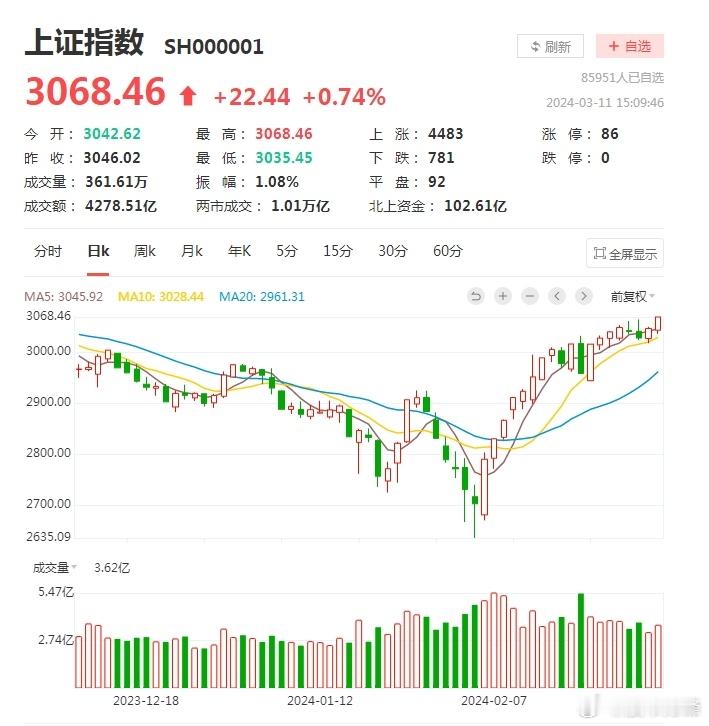Click the 上涨 count 4483
Image resolution: width=709 pixels, height=726 pixels.
pos(445,134)
